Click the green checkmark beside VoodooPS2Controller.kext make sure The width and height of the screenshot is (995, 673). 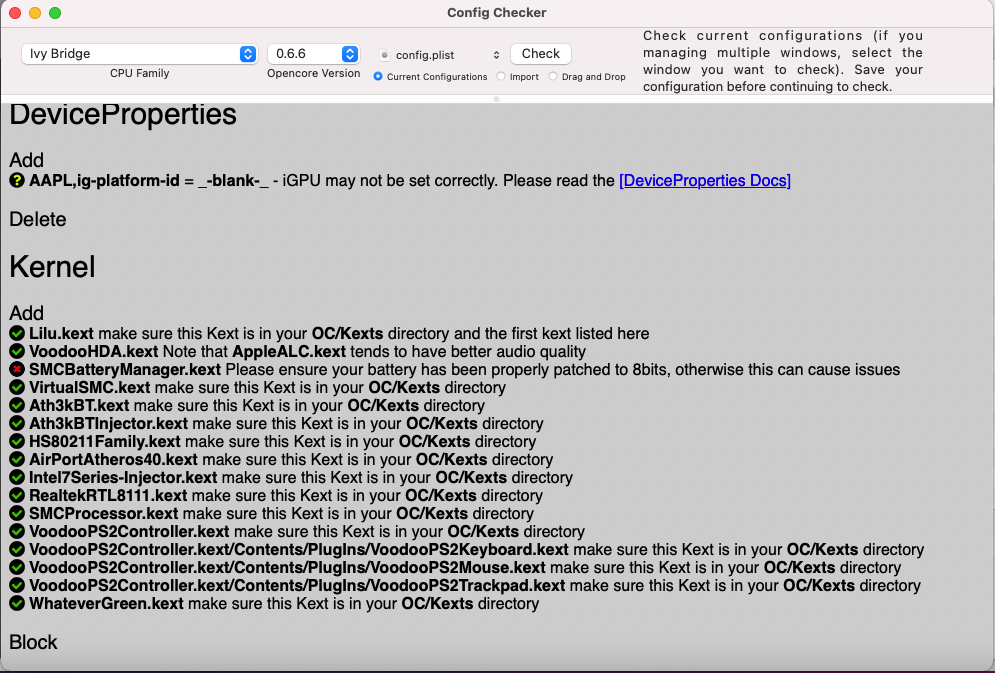[17, 531]
